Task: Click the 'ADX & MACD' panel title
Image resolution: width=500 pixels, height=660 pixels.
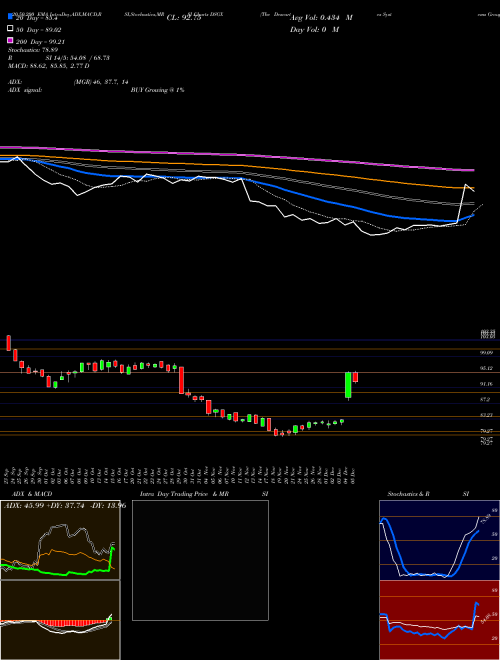Action: point(32,494)
